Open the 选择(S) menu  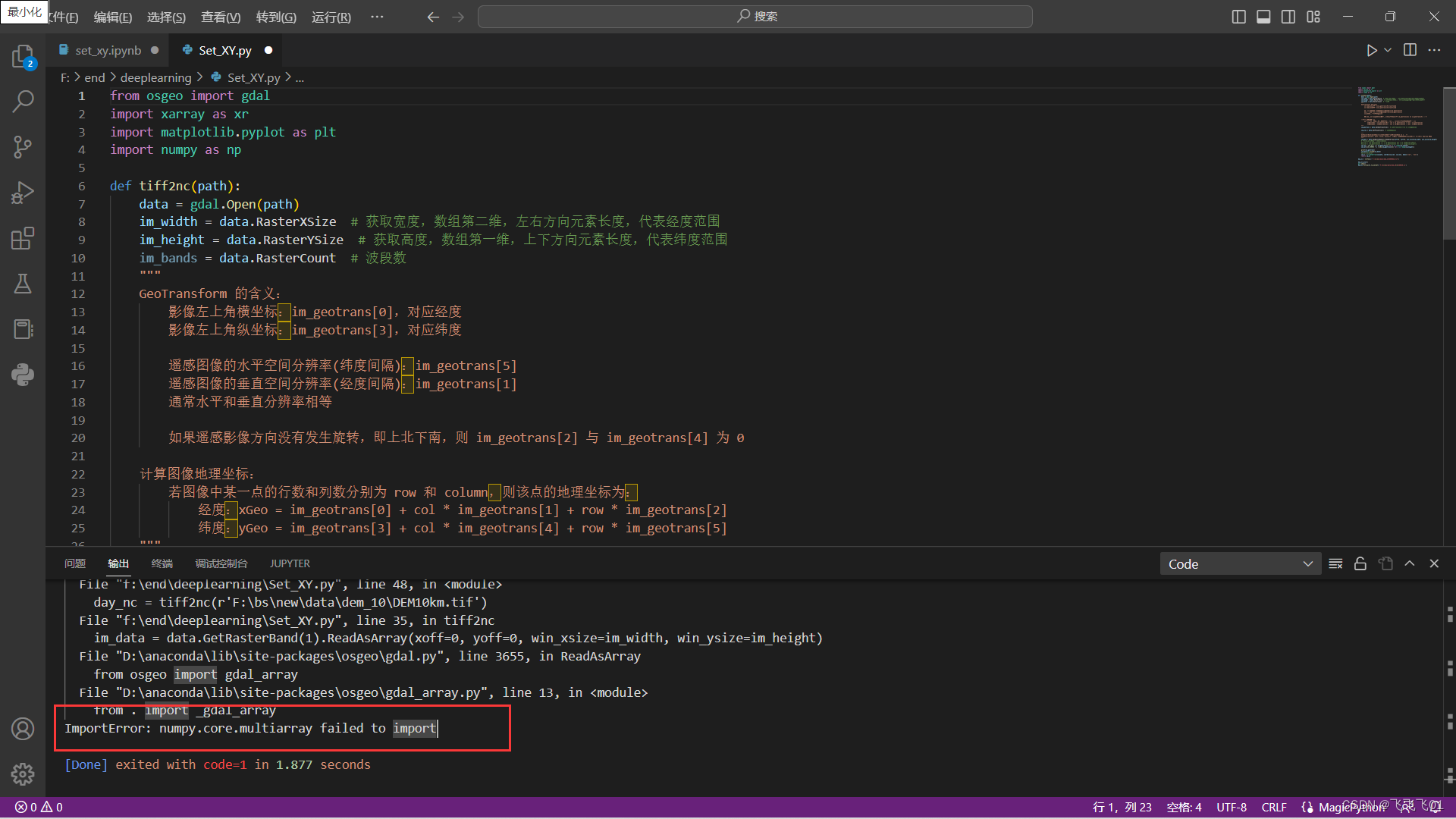pyautogui.click(x=166, y=17)
